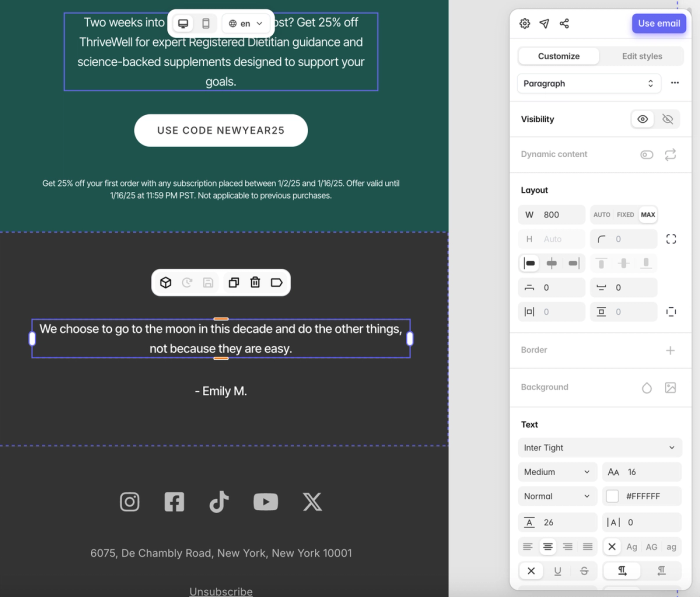Delete the selected element with trash icon

(x=255, y=283)
